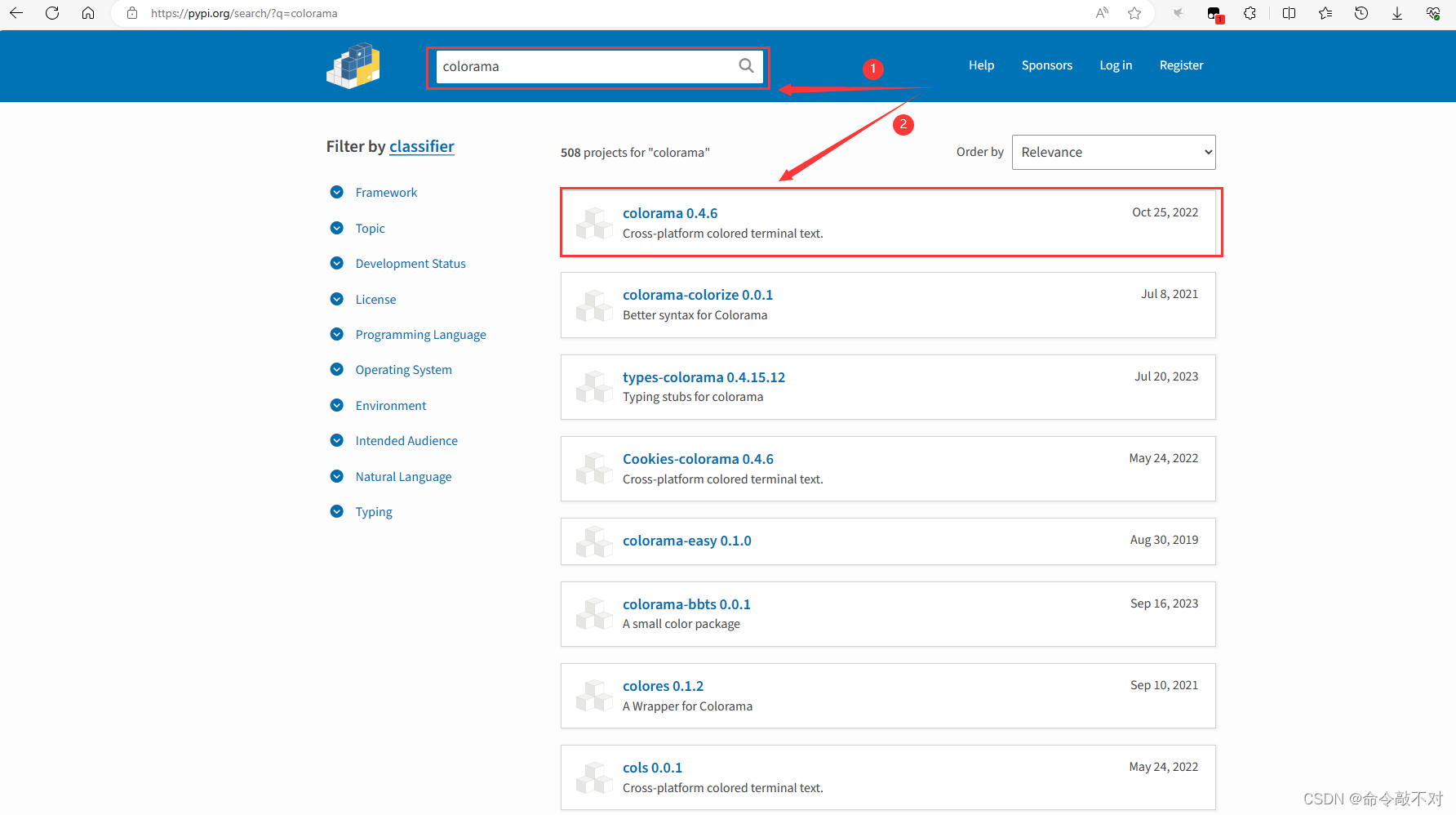This screenshot has height=815, width=1456.
Task: Go to Log in
Action: 1116,65
